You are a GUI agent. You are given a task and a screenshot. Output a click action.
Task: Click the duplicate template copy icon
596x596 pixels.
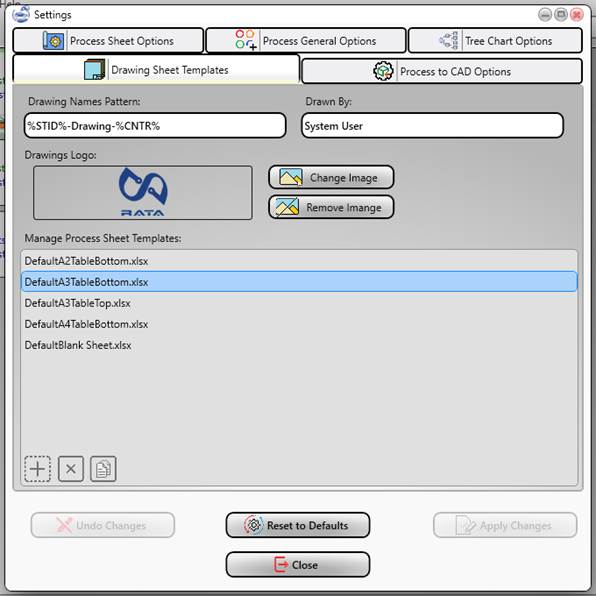point(103,469)
